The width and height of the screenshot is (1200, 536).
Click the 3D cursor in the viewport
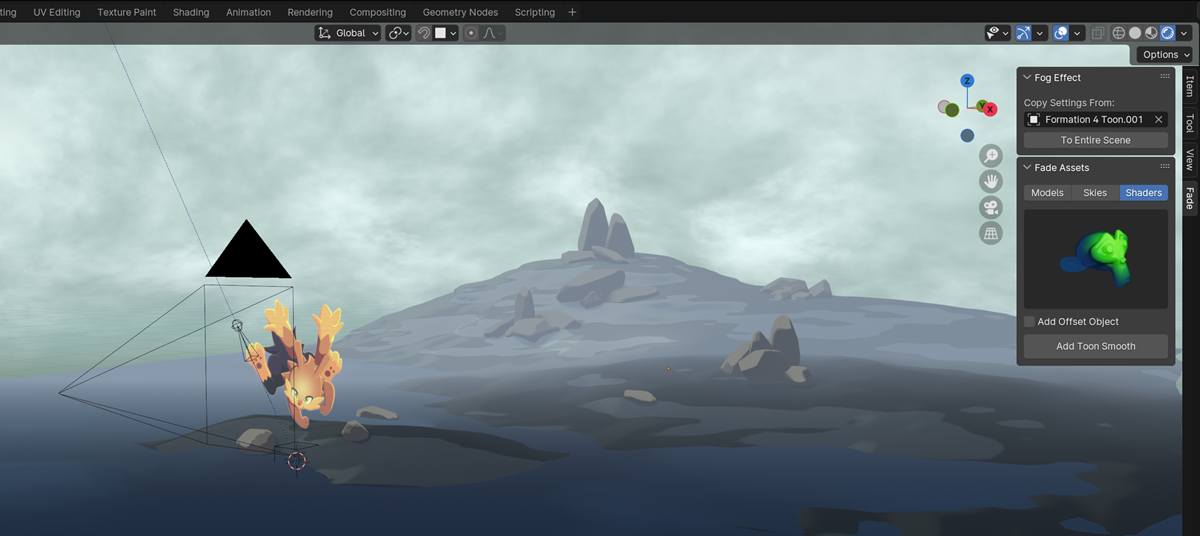click(x=297, y=460)
